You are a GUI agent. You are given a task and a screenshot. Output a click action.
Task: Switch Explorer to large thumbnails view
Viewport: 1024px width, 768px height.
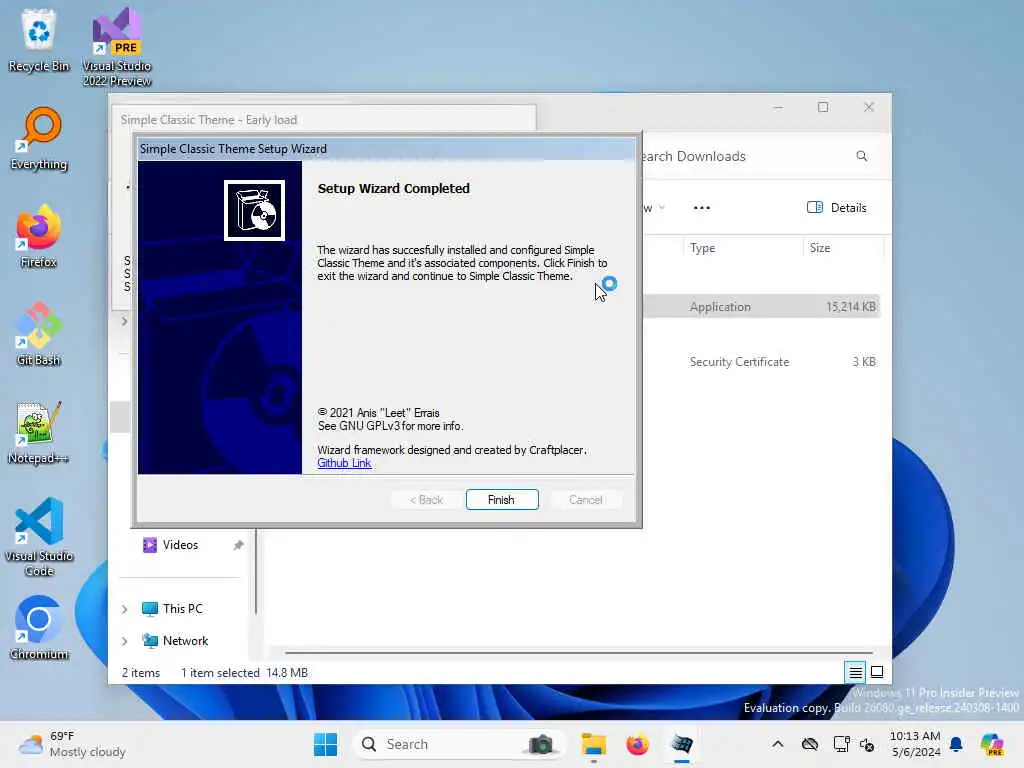(877, 671)
